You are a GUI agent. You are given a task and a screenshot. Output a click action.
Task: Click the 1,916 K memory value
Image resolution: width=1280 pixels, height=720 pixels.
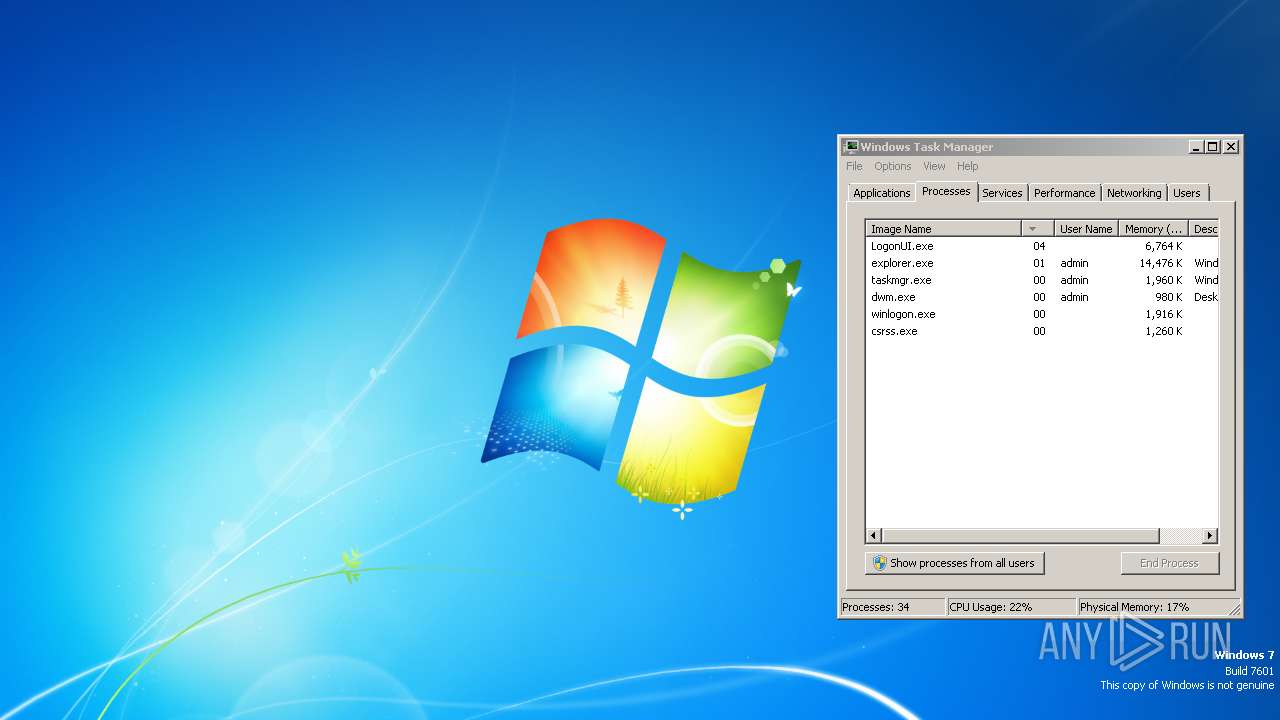pos(1164,314)
